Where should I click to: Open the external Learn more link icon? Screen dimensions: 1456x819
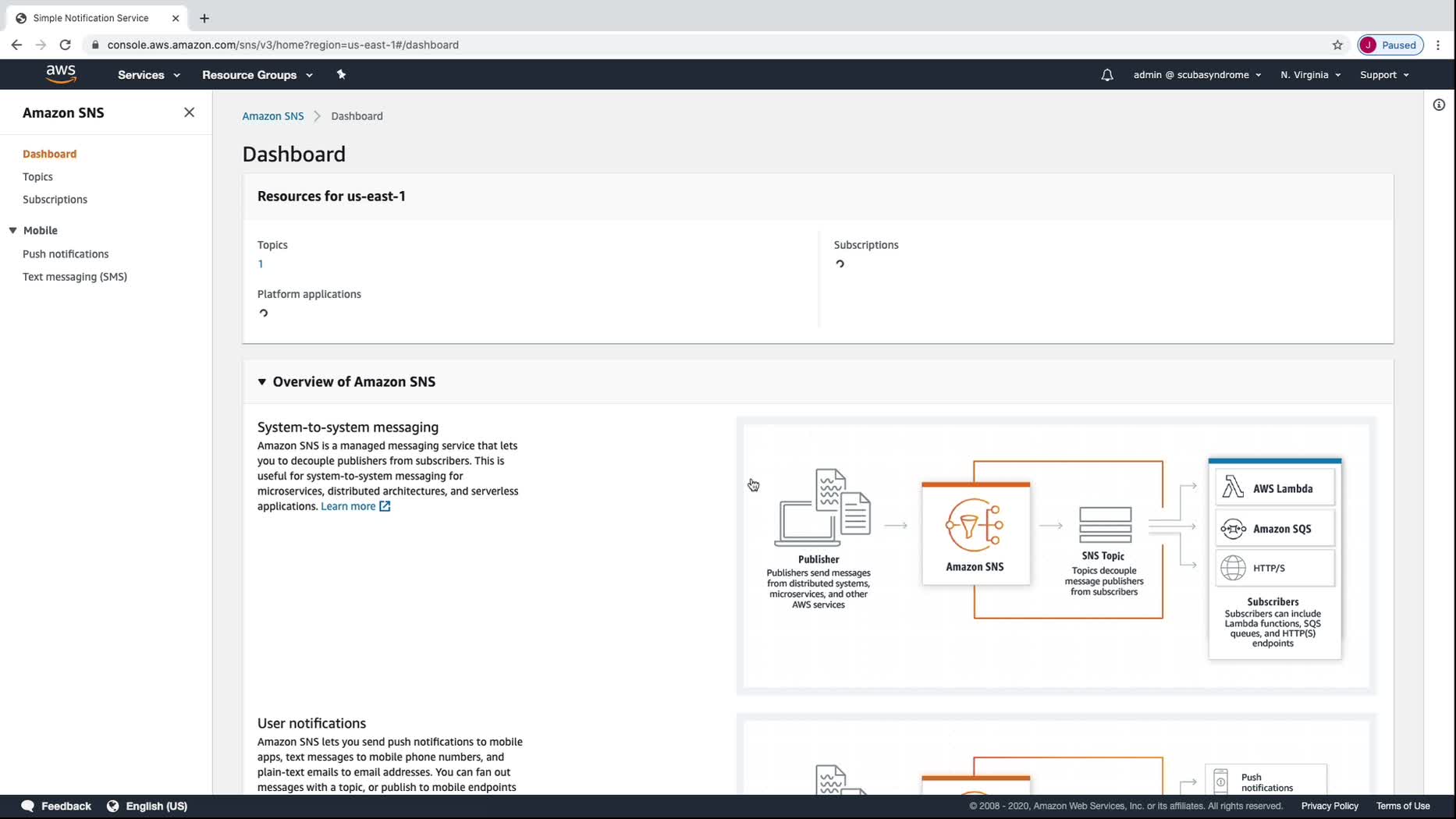385,506
